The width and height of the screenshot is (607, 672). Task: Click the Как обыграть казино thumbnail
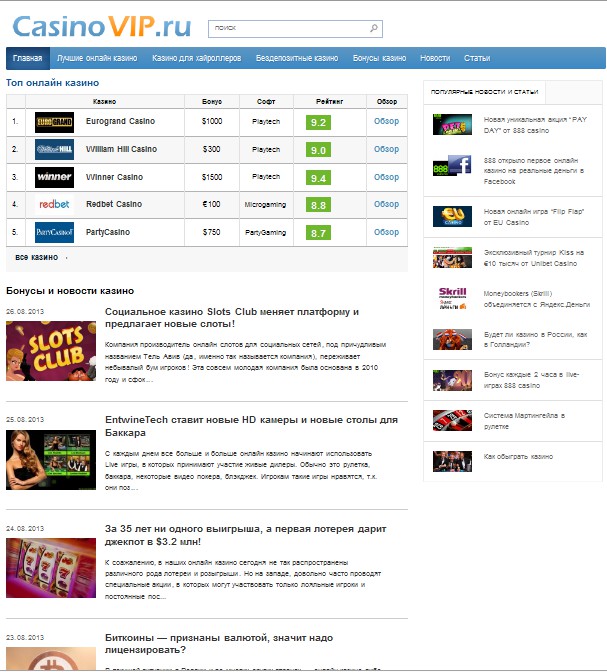(452, 462)
